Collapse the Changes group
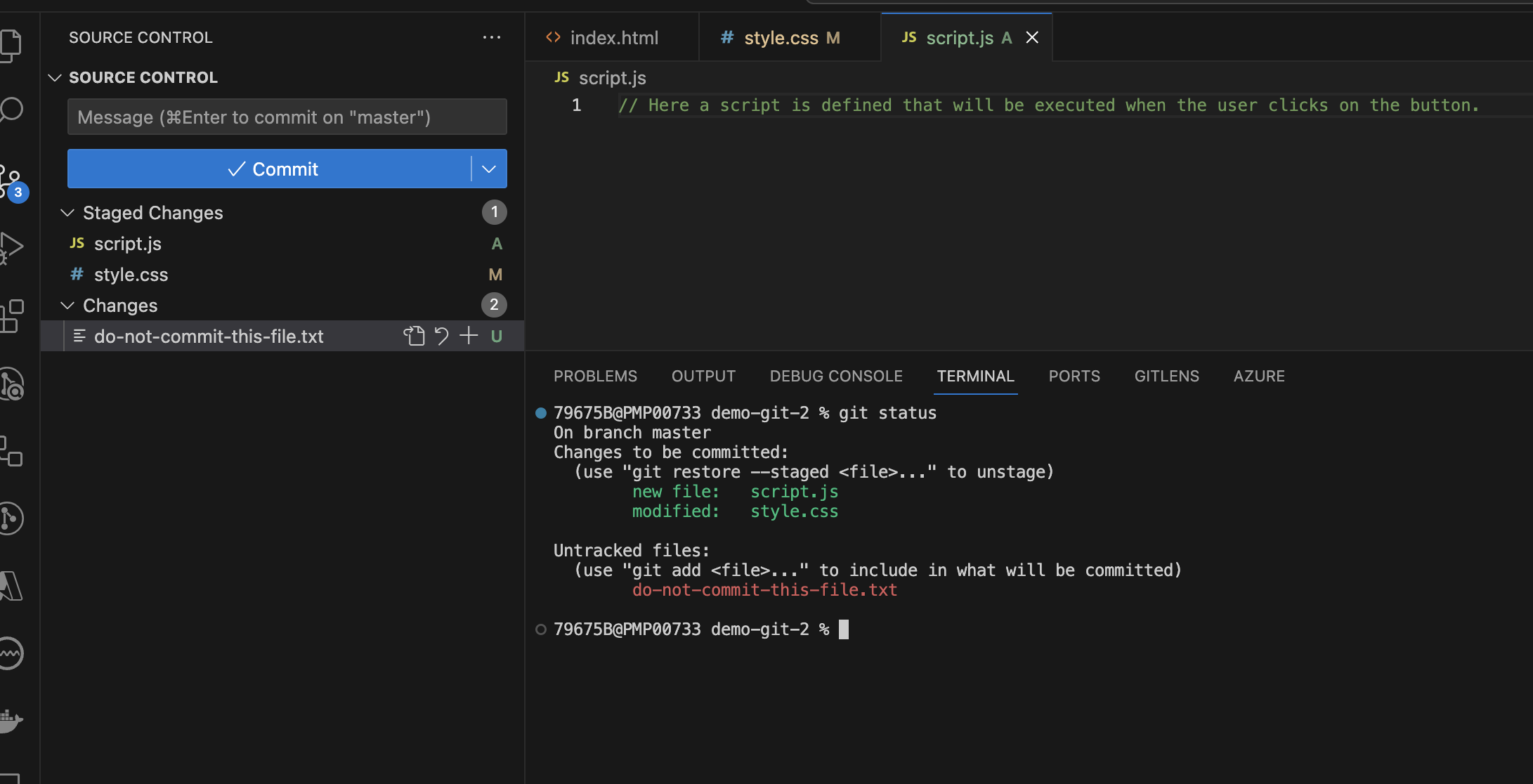 pos(67,305)
